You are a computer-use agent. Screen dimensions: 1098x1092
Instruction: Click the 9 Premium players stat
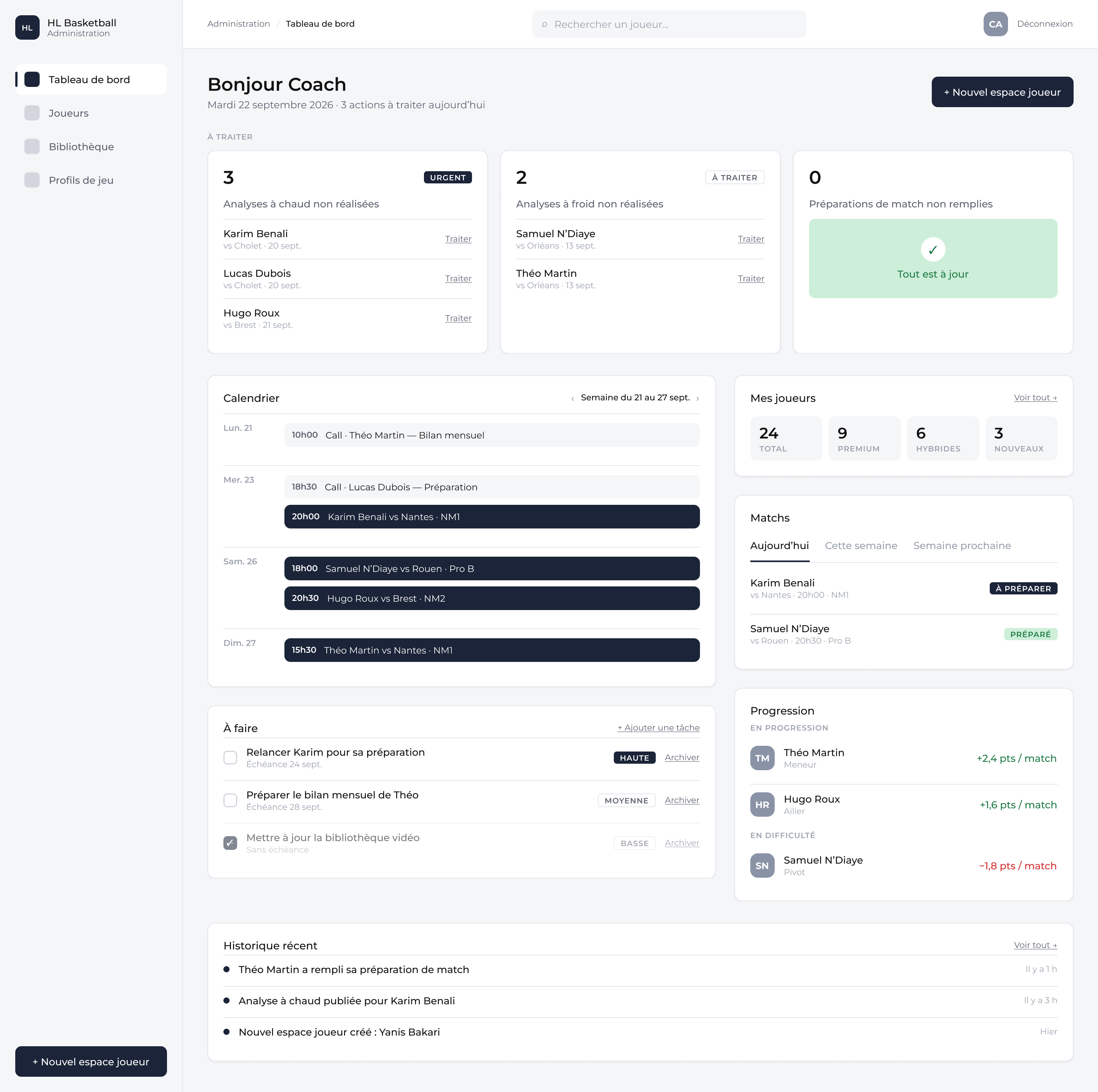[864, 438]
